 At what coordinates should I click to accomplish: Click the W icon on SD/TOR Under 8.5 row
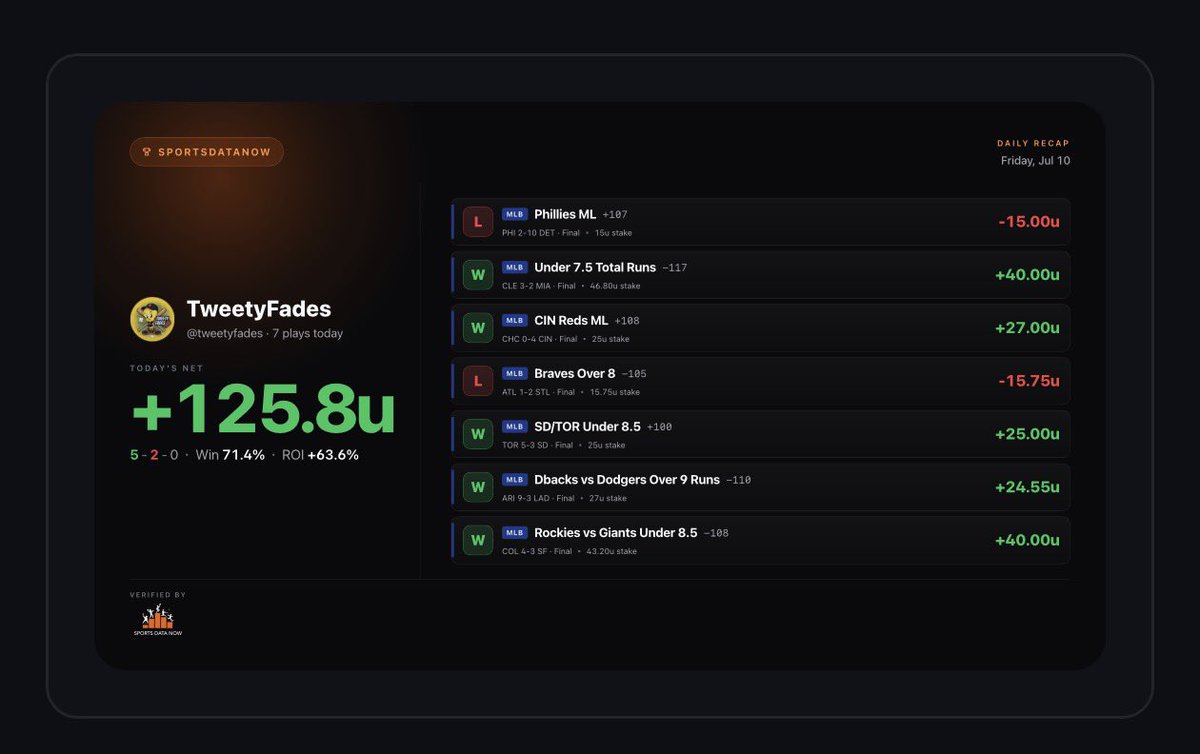(478, 434)
